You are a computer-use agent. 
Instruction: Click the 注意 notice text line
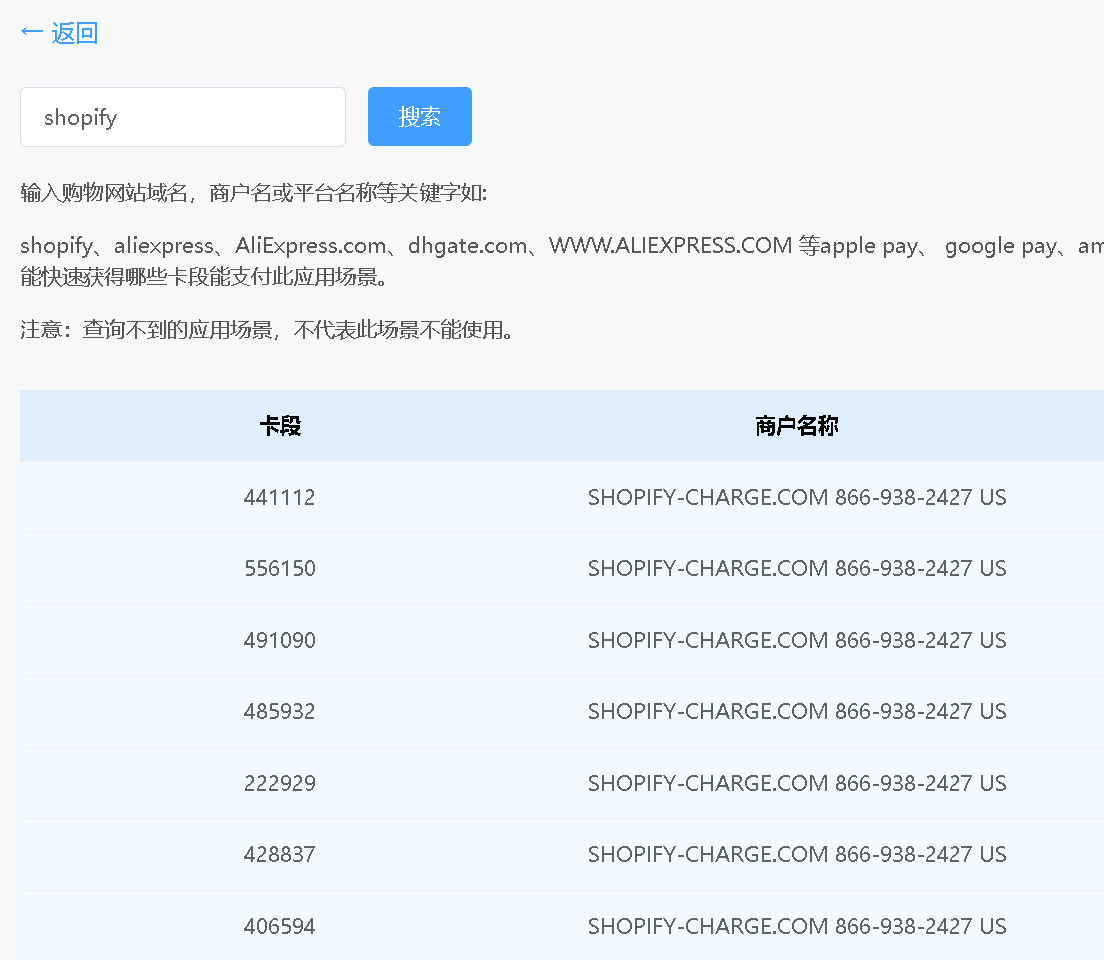click(270, 329)
